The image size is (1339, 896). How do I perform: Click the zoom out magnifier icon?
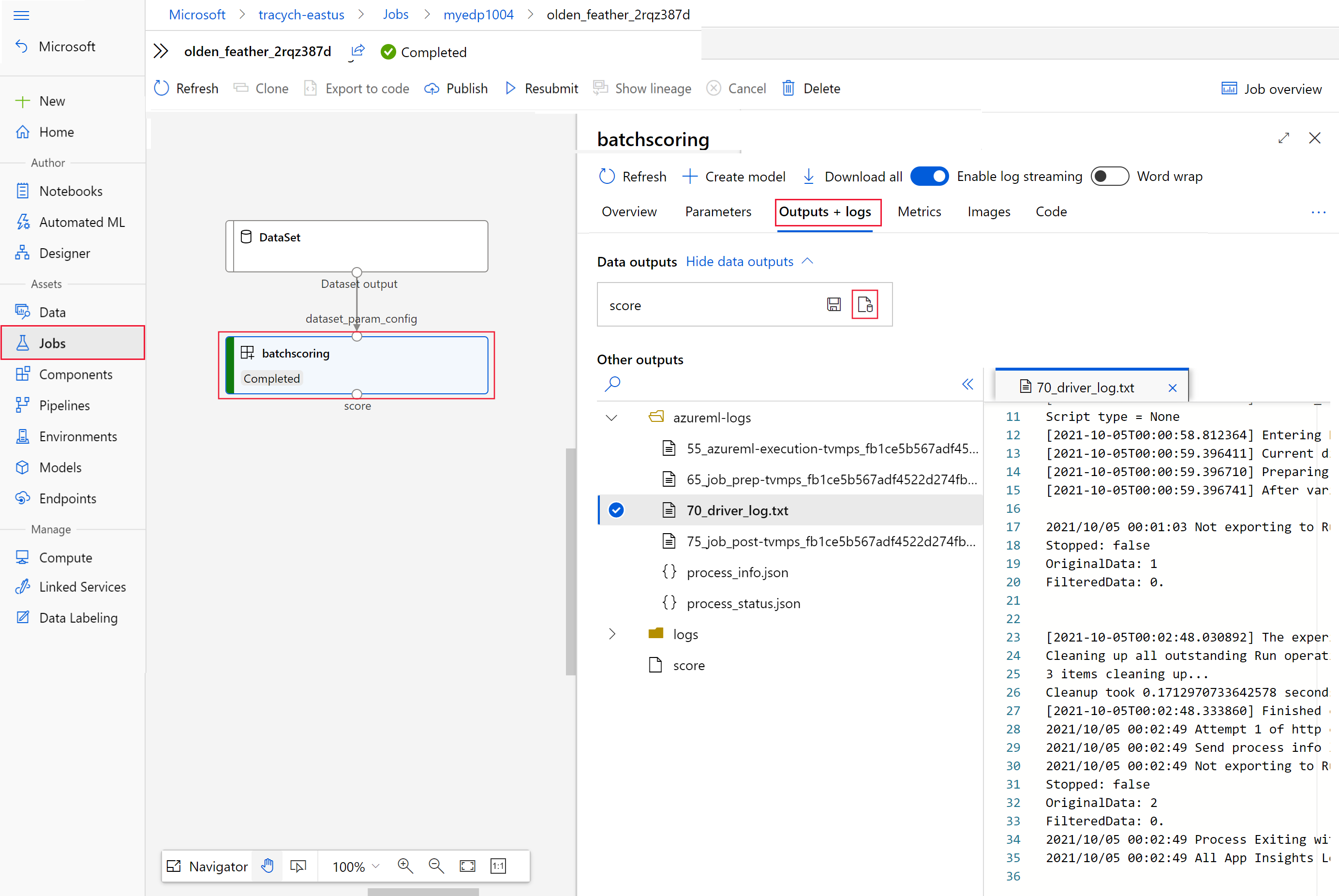(436, 866)
